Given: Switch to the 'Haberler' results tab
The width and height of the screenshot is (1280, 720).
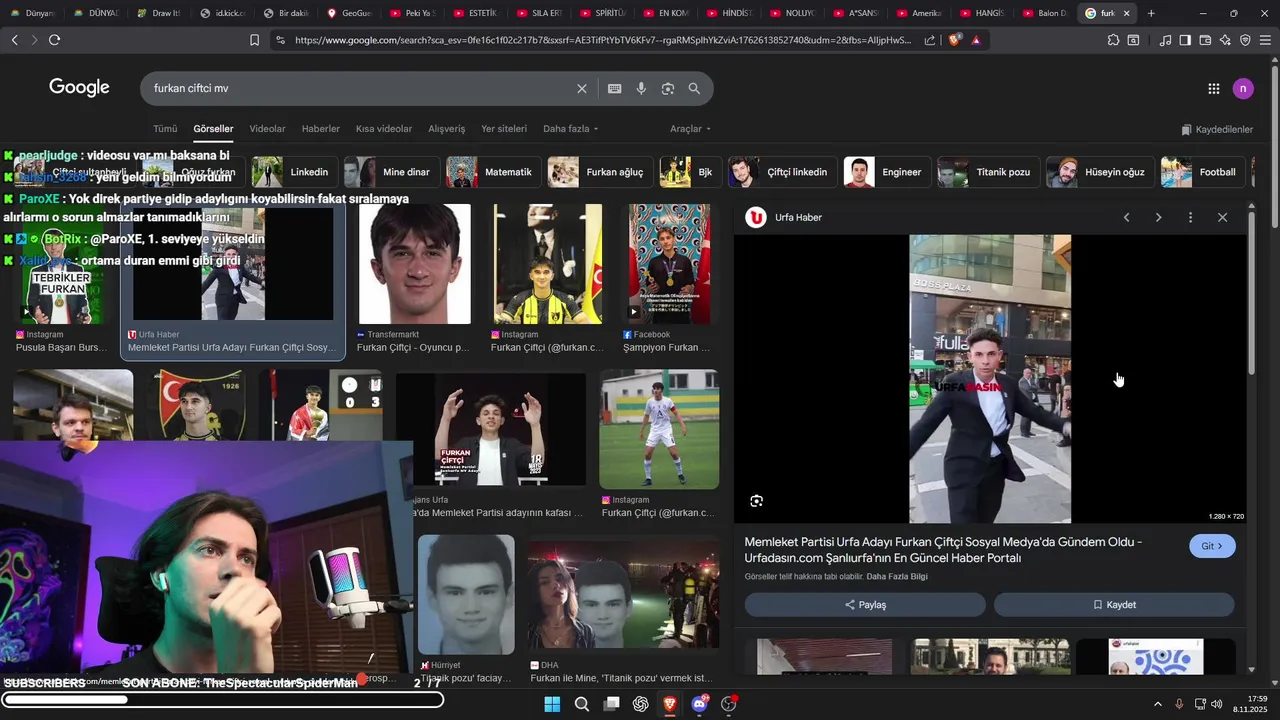Looking at the screenshot, I should 321,129.
